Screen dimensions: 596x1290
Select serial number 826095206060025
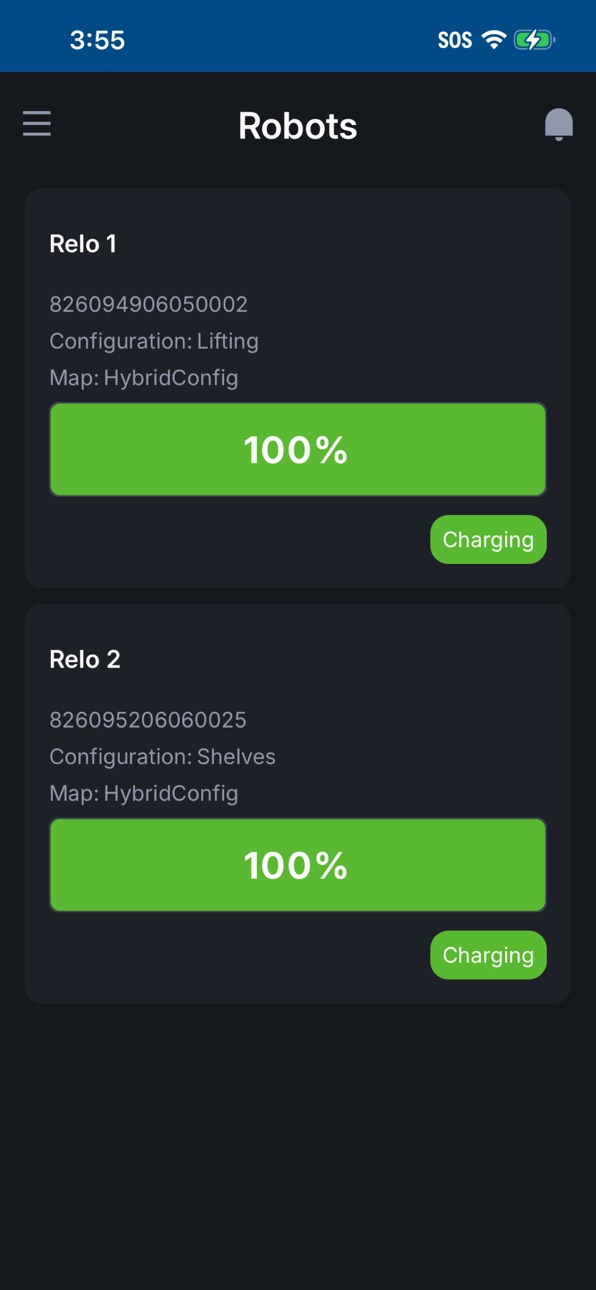point(148,720)
